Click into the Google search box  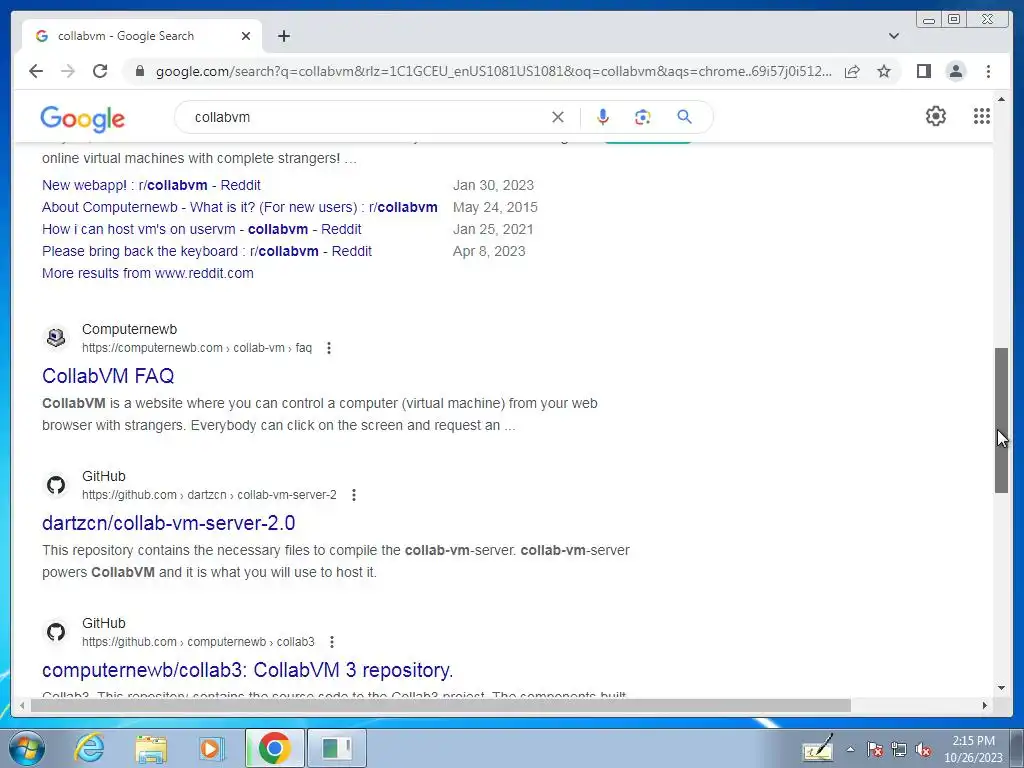366,117
